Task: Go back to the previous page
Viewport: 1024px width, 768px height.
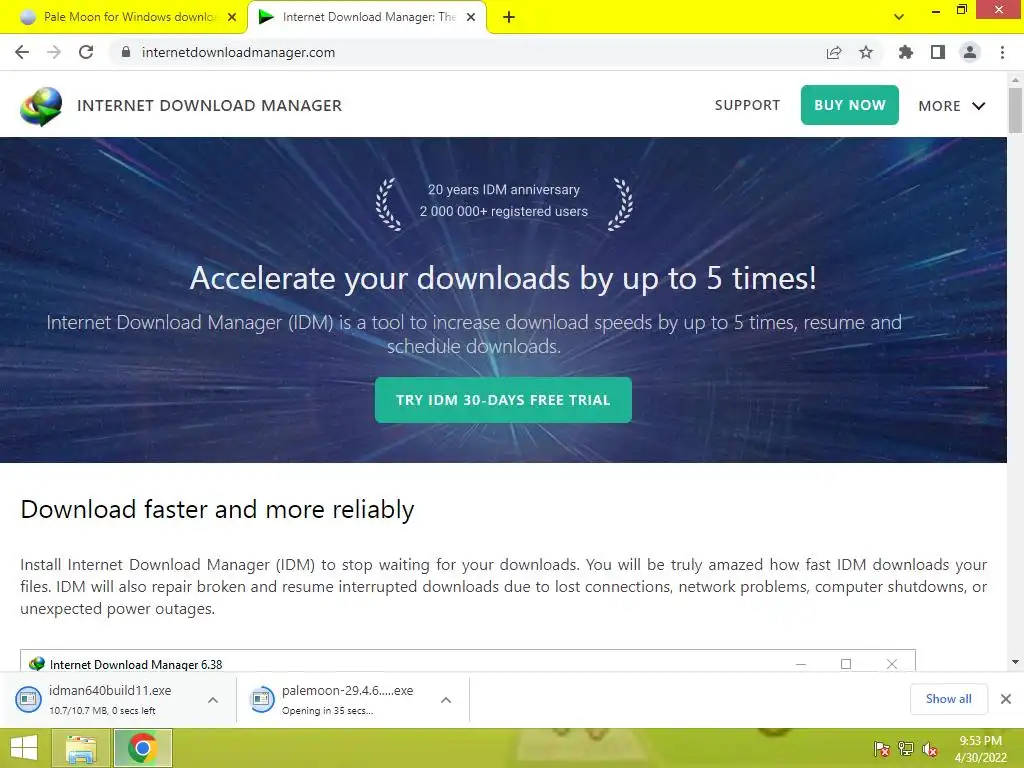Action: click(x=22, y=52)
